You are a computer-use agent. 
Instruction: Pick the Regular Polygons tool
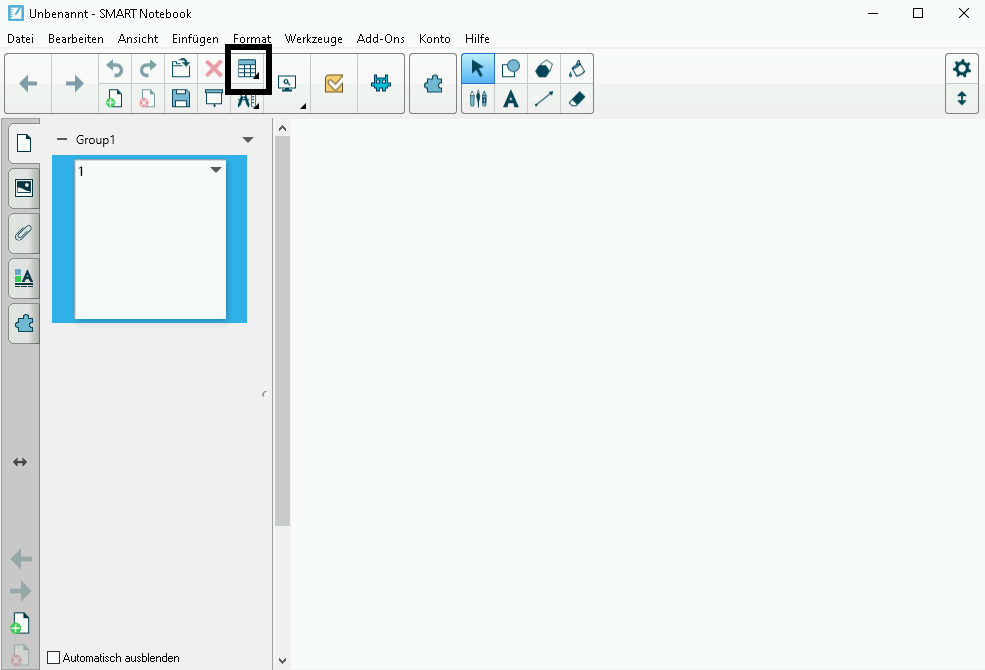[x=543, y=69]
